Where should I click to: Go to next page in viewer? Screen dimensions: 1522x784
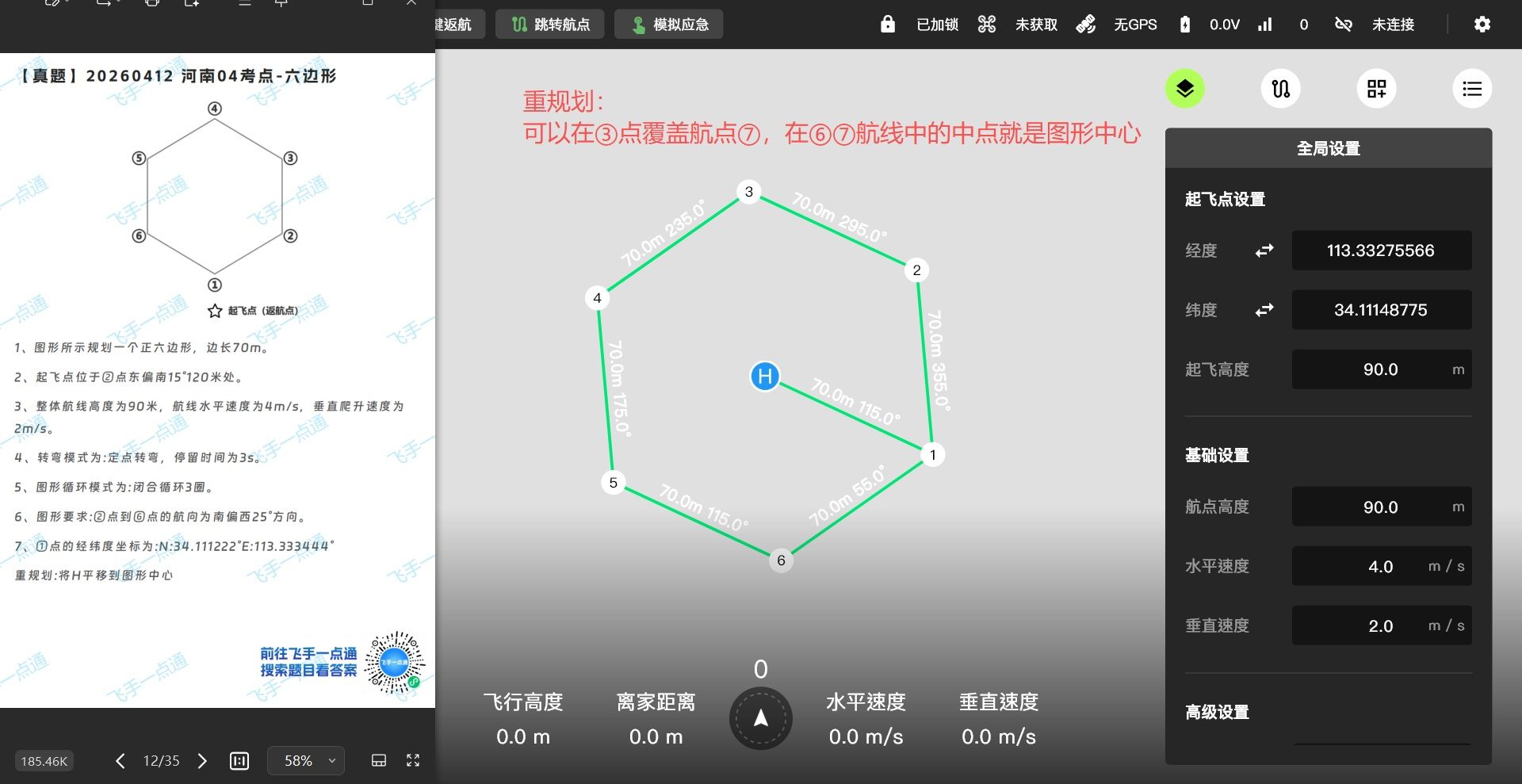pos(202,761)
